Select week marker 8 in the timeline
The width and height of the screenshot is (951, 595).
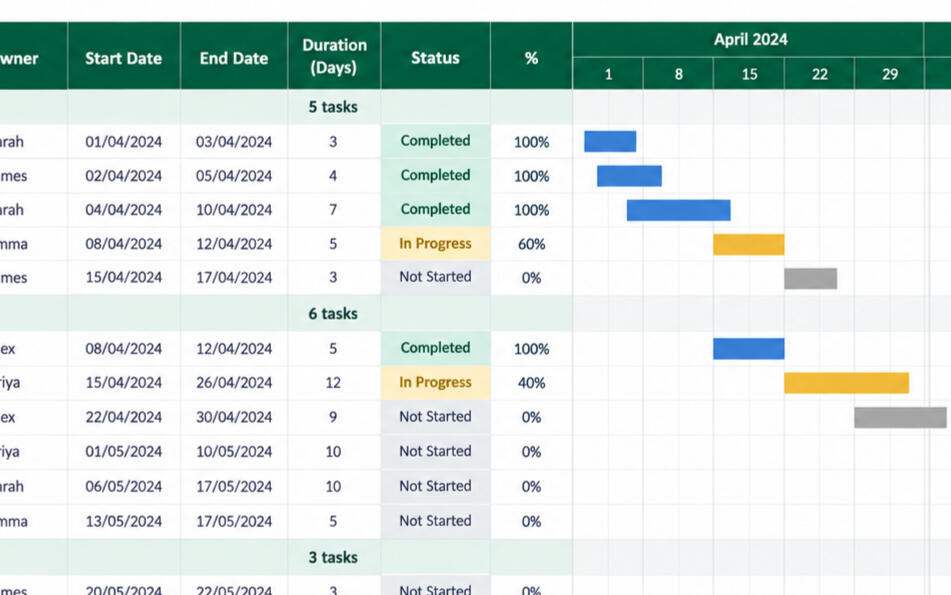[x=679, y=74]
